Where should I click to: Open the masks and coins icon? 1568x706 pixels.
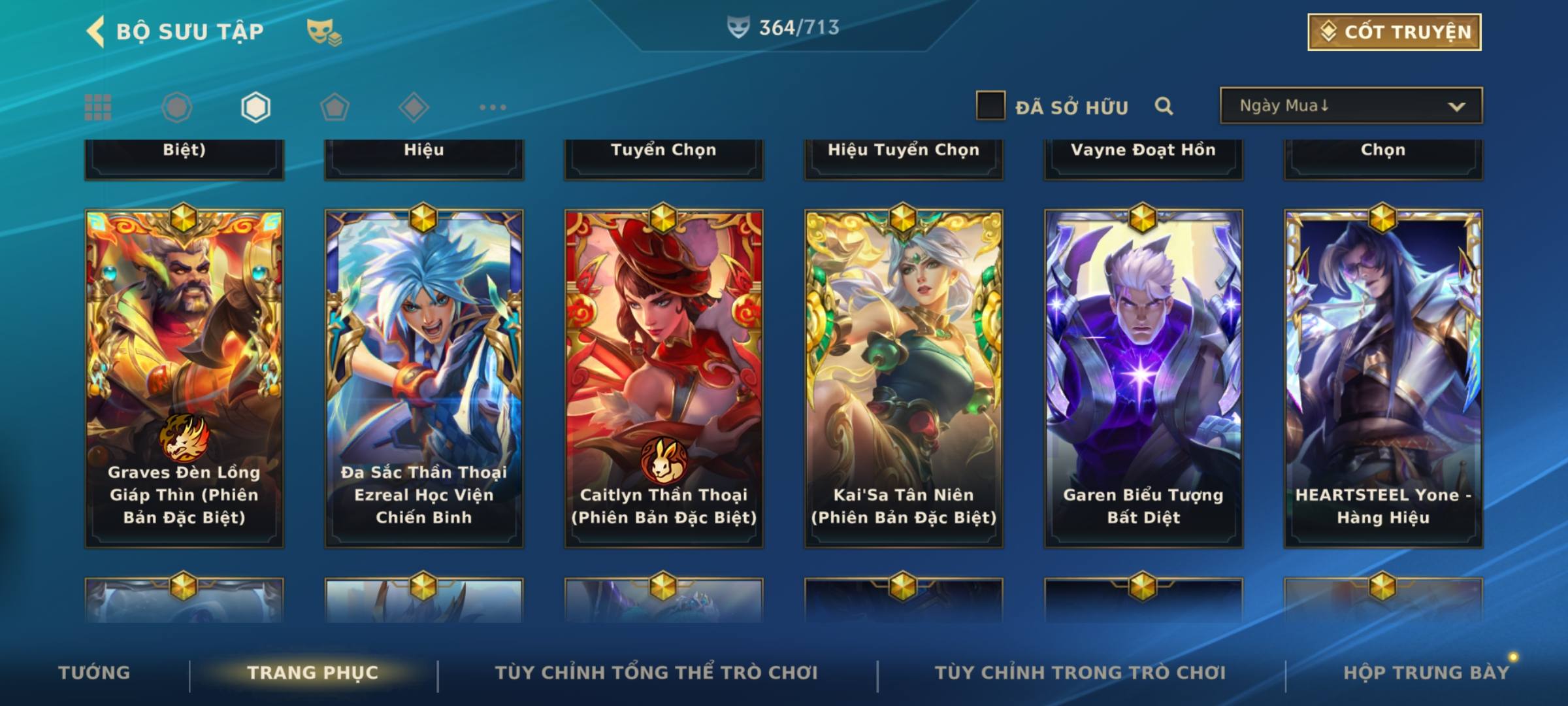tap(324, 31)
